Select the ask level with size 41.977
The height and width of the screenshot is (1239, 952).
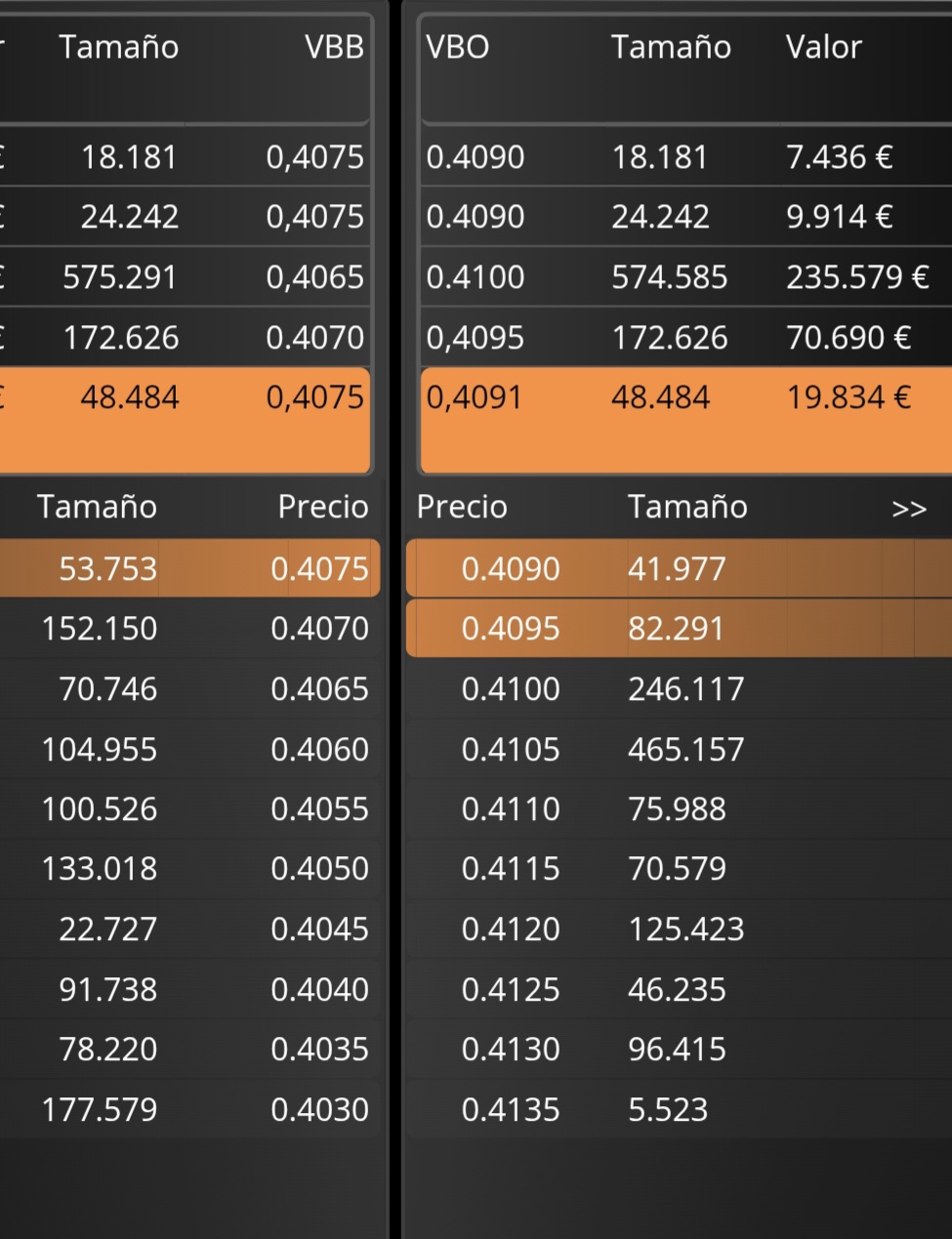click(676, 568)
